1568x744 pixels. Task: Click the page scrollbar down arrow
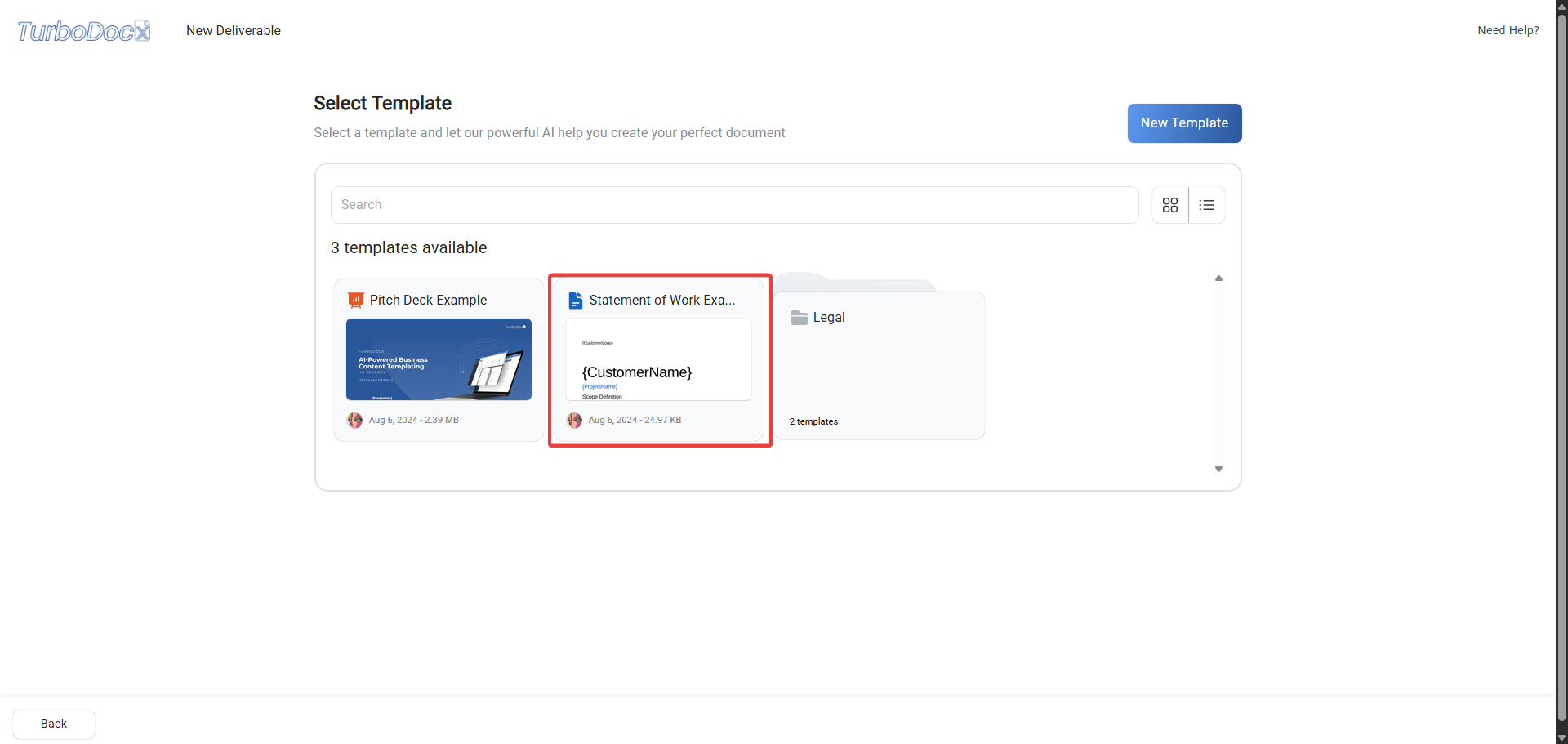1561,737
